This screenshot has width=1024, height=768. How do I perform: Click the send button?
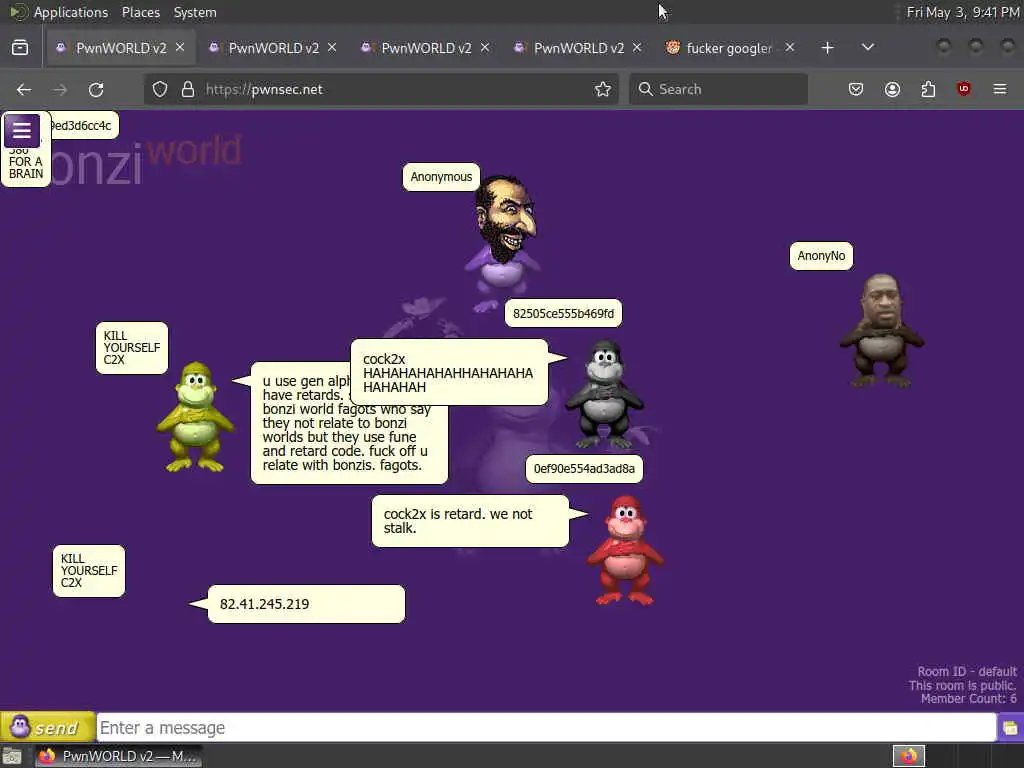48,727
